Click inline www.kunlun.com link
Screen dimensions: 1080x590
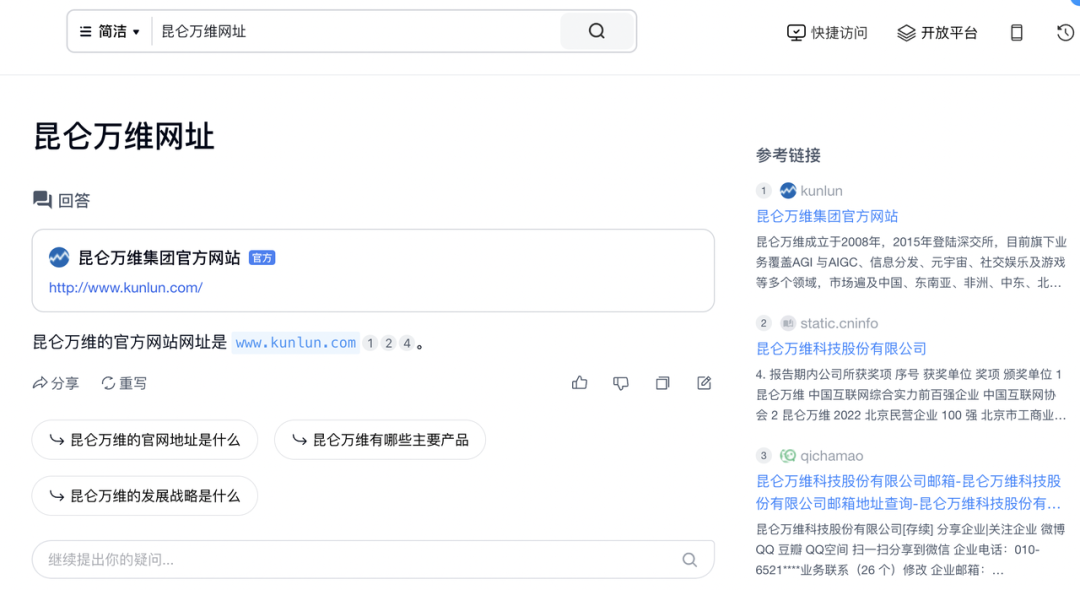[x=295, y=343]
